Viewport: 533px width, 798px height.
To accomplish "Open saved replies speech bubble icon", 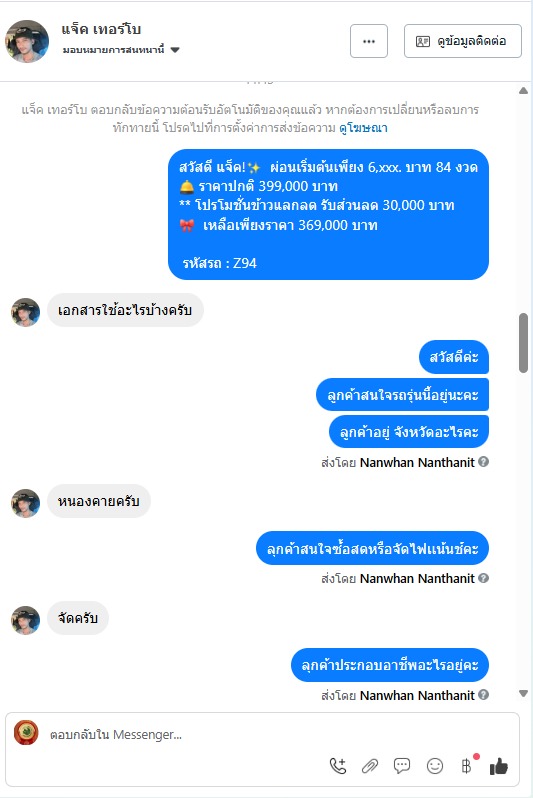I will coord(402,765).
